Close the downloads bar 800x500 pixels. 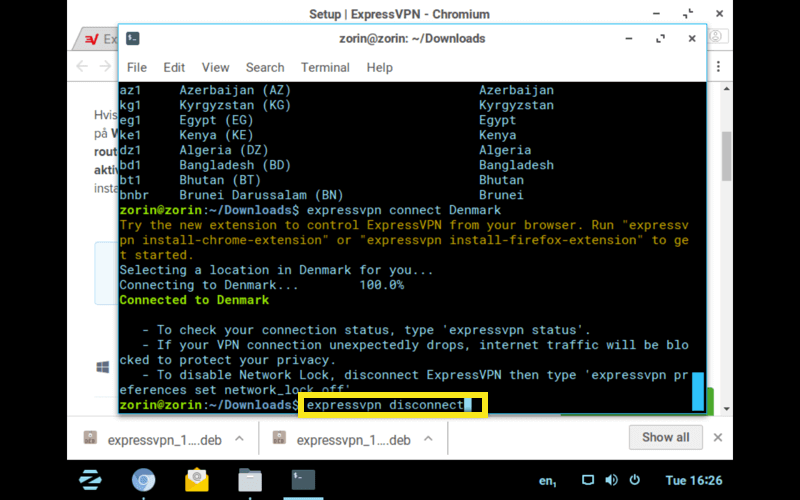(x=718, y=437)
